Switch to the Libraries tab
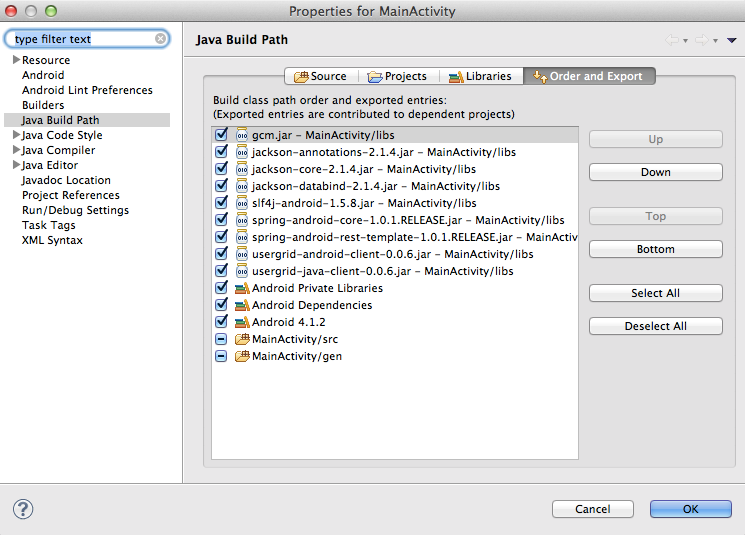 click(x=480, y=76)
